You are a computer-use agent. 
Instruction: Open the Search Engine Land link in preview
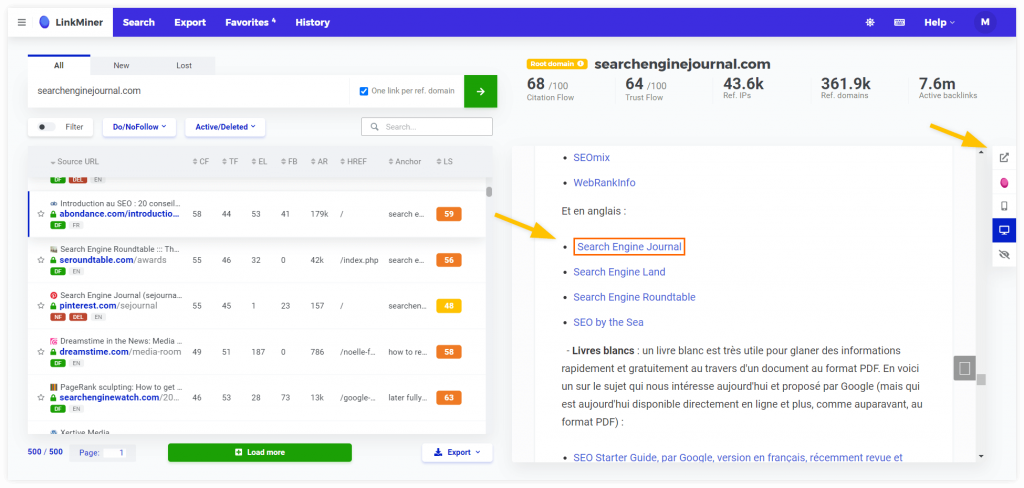pyautogui.click(x=620, y=272)
